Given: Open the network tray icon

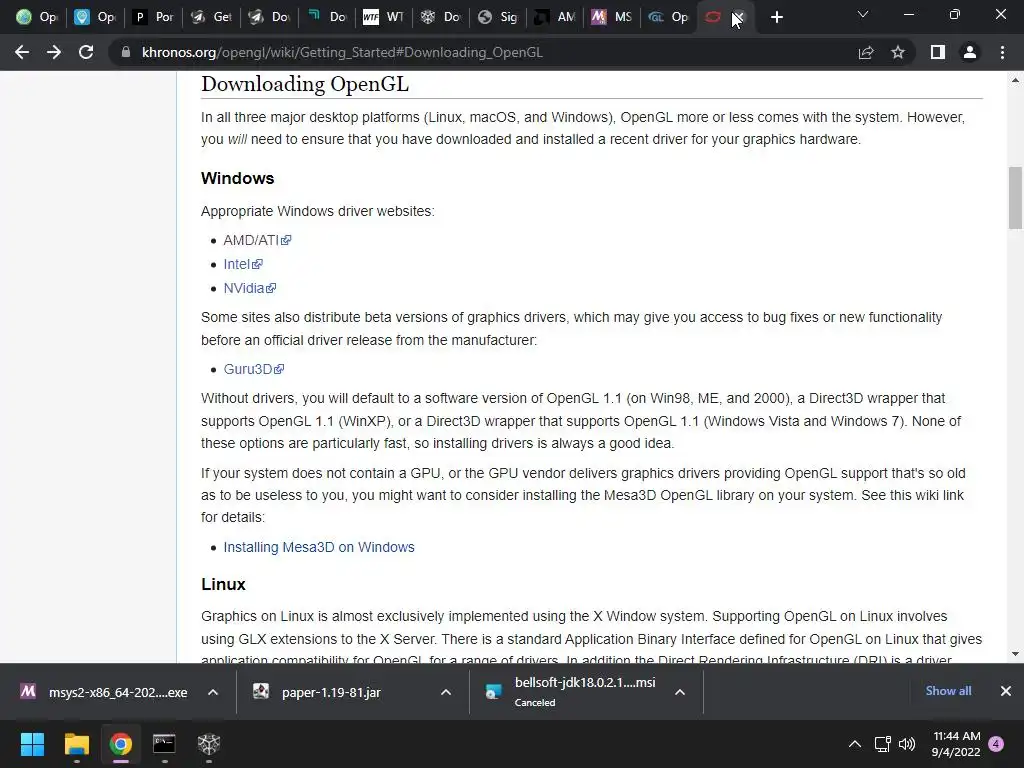Looking at the screenshot, I should [883, 744].
